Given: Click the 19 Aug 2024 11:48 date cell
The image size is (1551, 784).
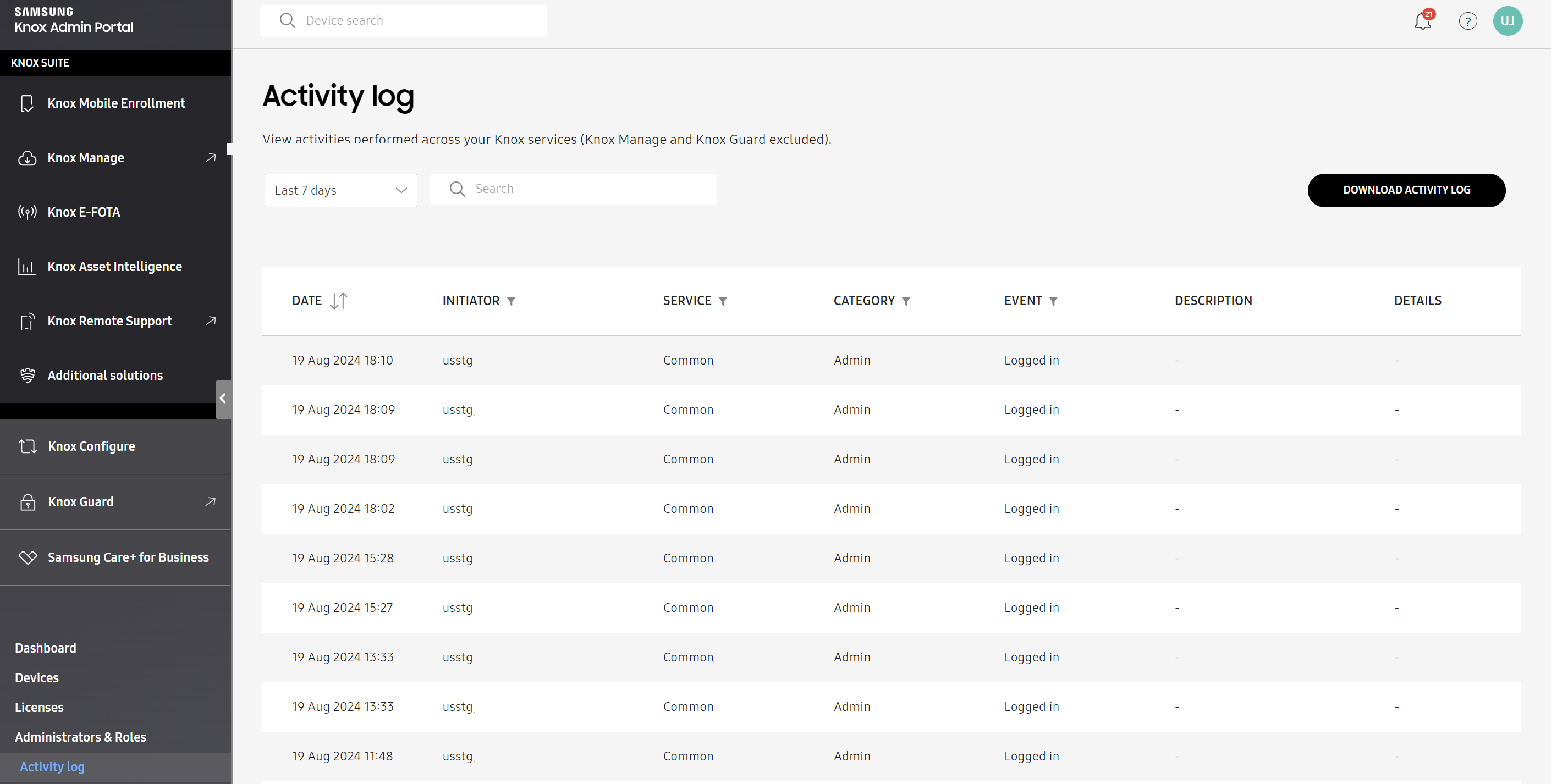Looking at the screenshot, I should point(342,757).
